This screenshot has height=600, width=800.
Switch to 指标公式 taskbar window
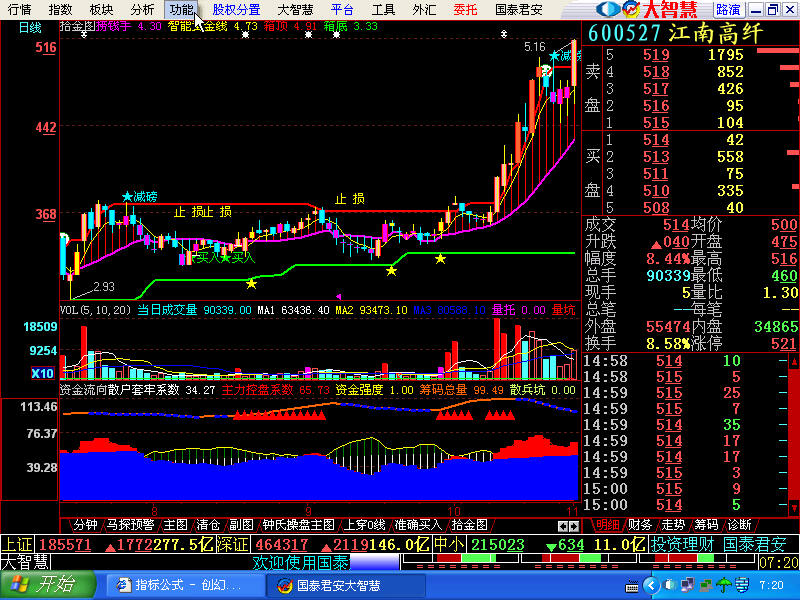(x=184, y=585)
